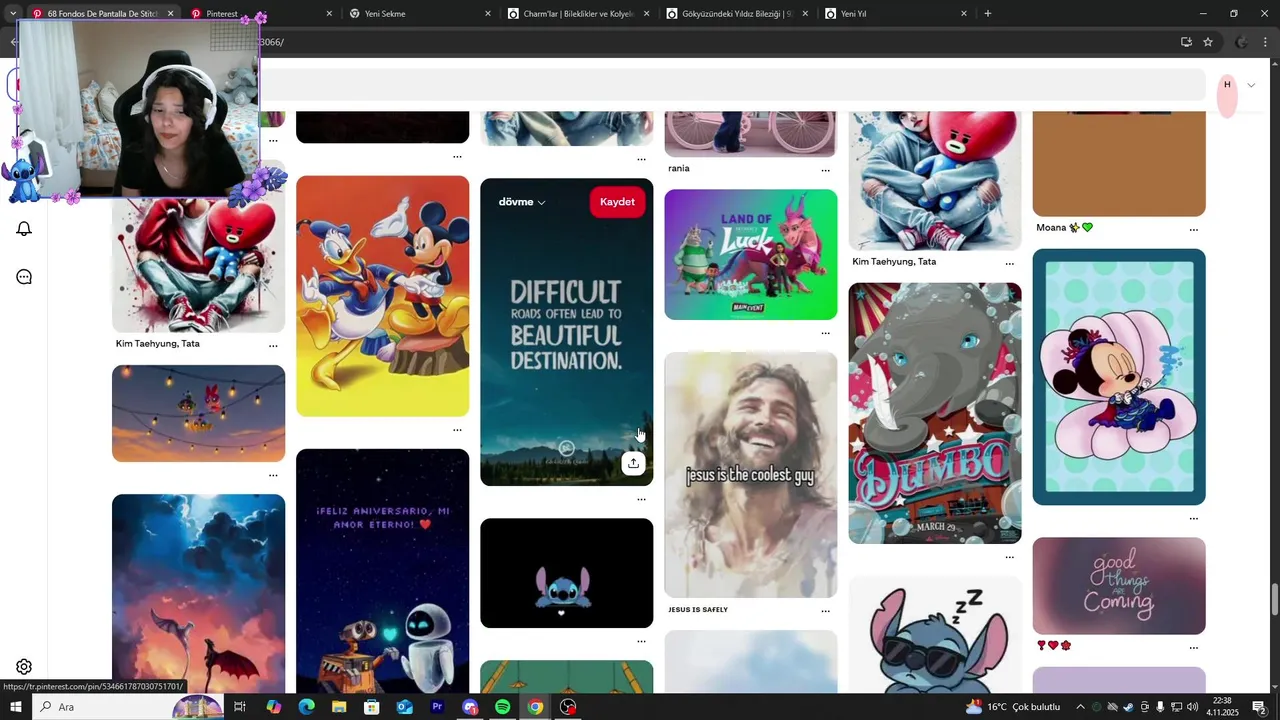This screenshot has width=1280, height=720.
Task: Open Microsoft Edge from the taskbar
Action: 306,707
